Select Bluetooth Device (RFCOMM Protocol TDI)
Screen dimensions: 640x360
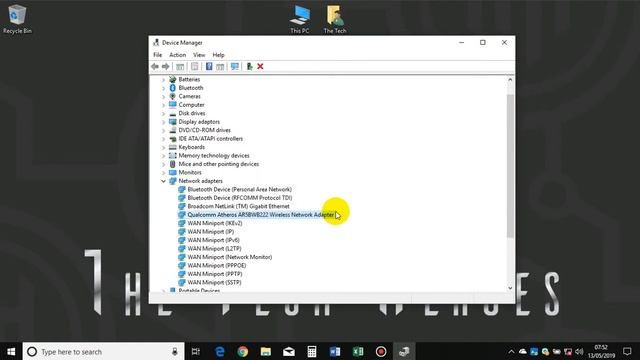coord(240,198)
